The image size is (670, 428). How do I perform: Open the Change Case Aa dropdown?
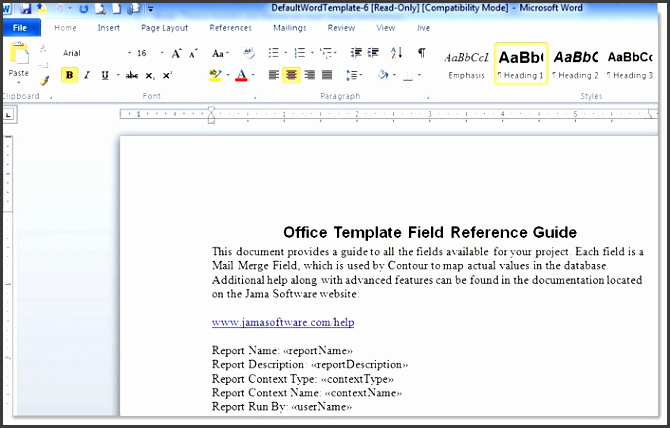click(x=220, y=53)
